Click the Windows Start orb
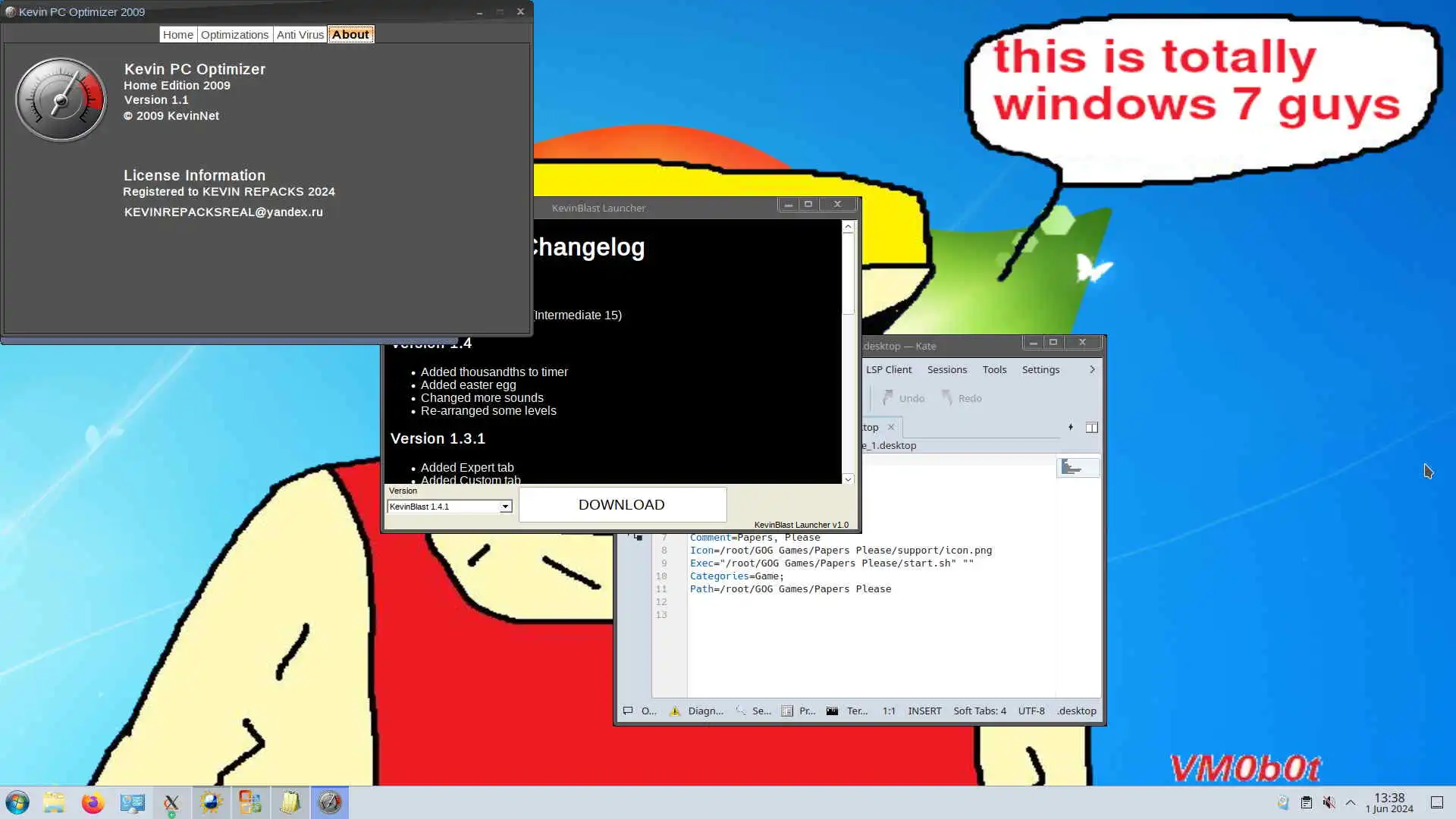Image resolution: width=1456 pixels, height=819 pixels. click(x=17, y=802)
